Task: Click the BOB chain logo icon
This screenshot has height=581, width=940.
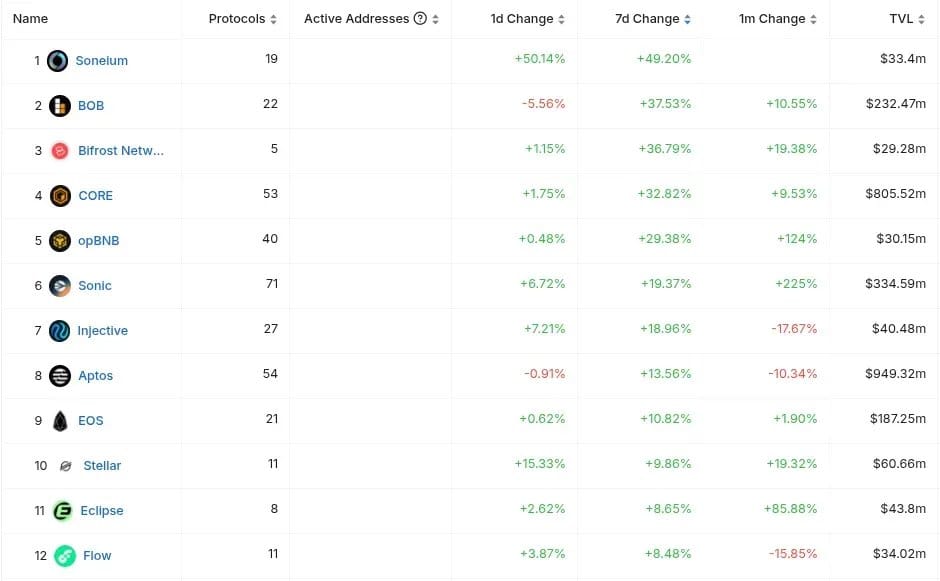Action: 60,106
